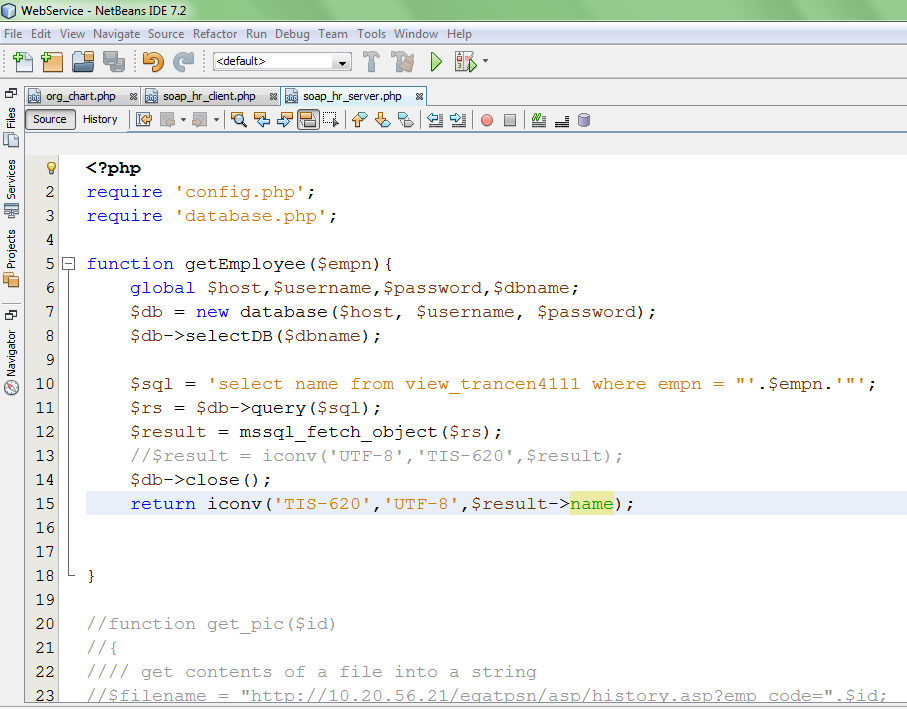Start macro recording with red circle
The height and width of the screenshot is (709, 907).
coord(487,120)
